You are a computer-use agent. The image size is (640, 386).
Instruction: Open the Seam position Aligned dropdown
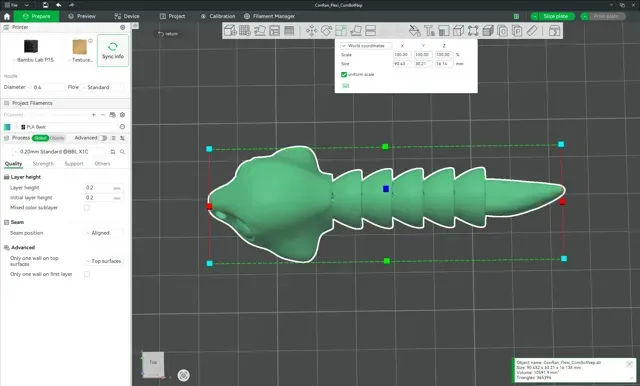pos(104,233)
